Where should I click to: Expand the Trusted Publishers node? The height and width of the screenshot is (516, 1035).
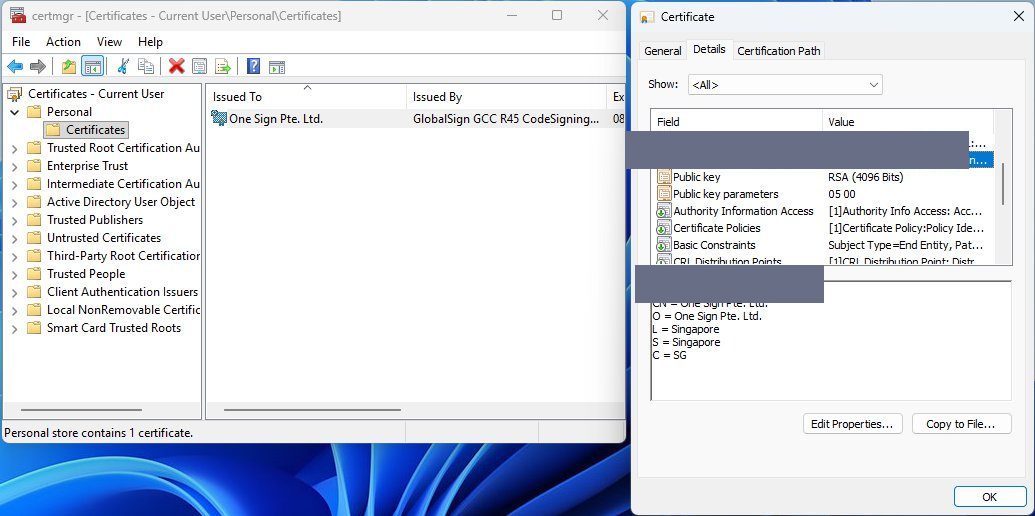coord(15,220)
